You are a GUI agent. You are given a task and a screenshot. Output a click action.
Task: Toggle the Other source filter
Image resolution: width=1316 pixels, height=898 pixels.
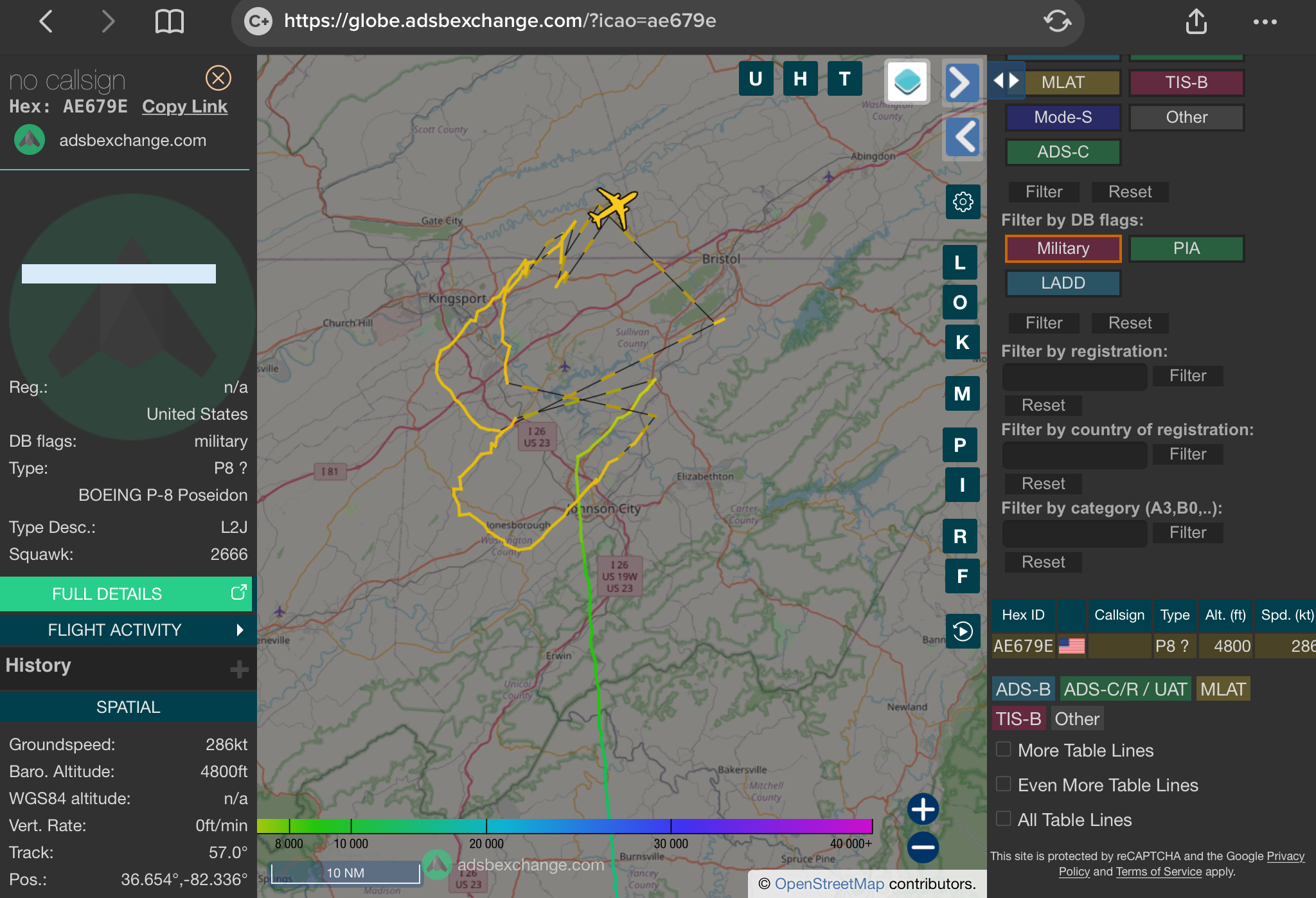pyautogui.click(x=1186, y=117)
